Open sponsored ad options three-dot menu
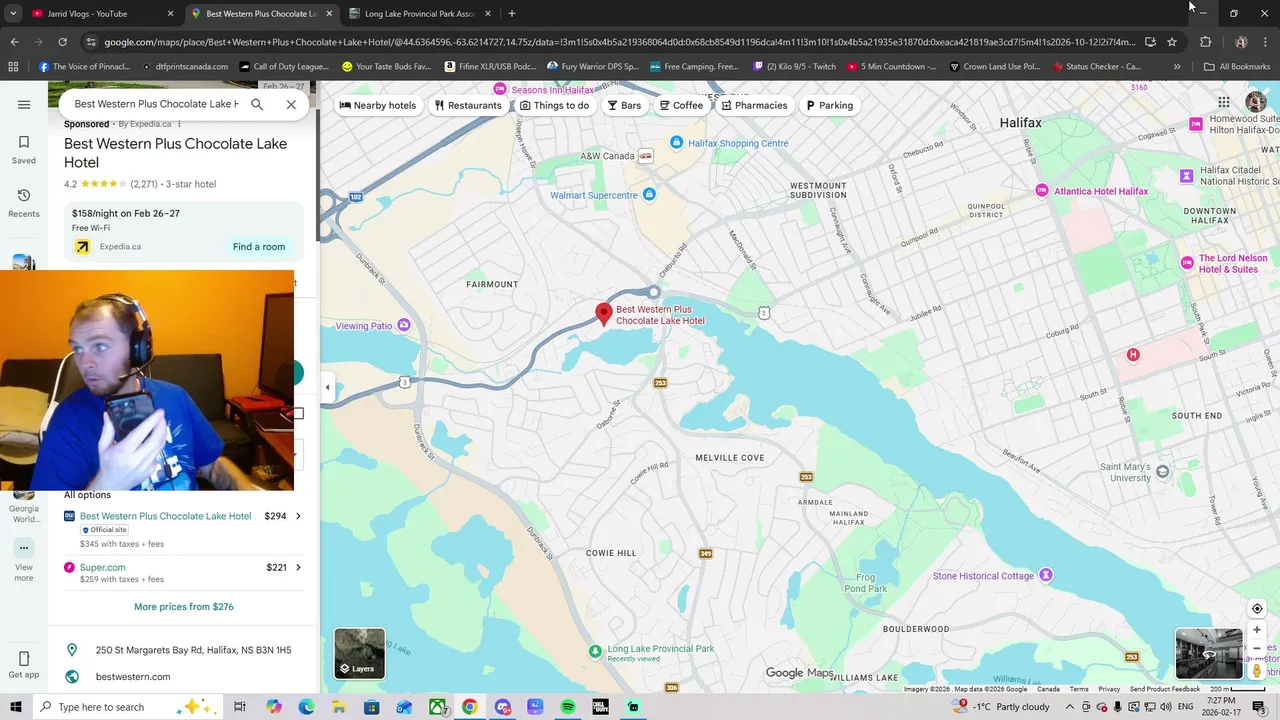 (179, 124)
